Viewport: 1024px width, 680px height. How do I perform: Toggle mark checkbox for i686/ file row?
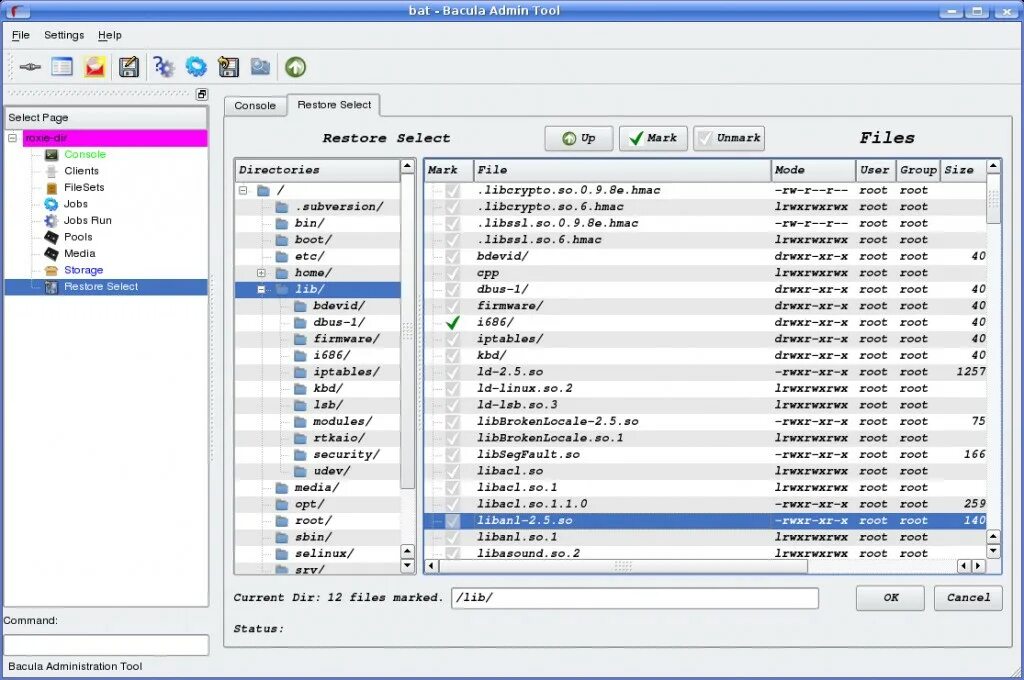(453, 323)
